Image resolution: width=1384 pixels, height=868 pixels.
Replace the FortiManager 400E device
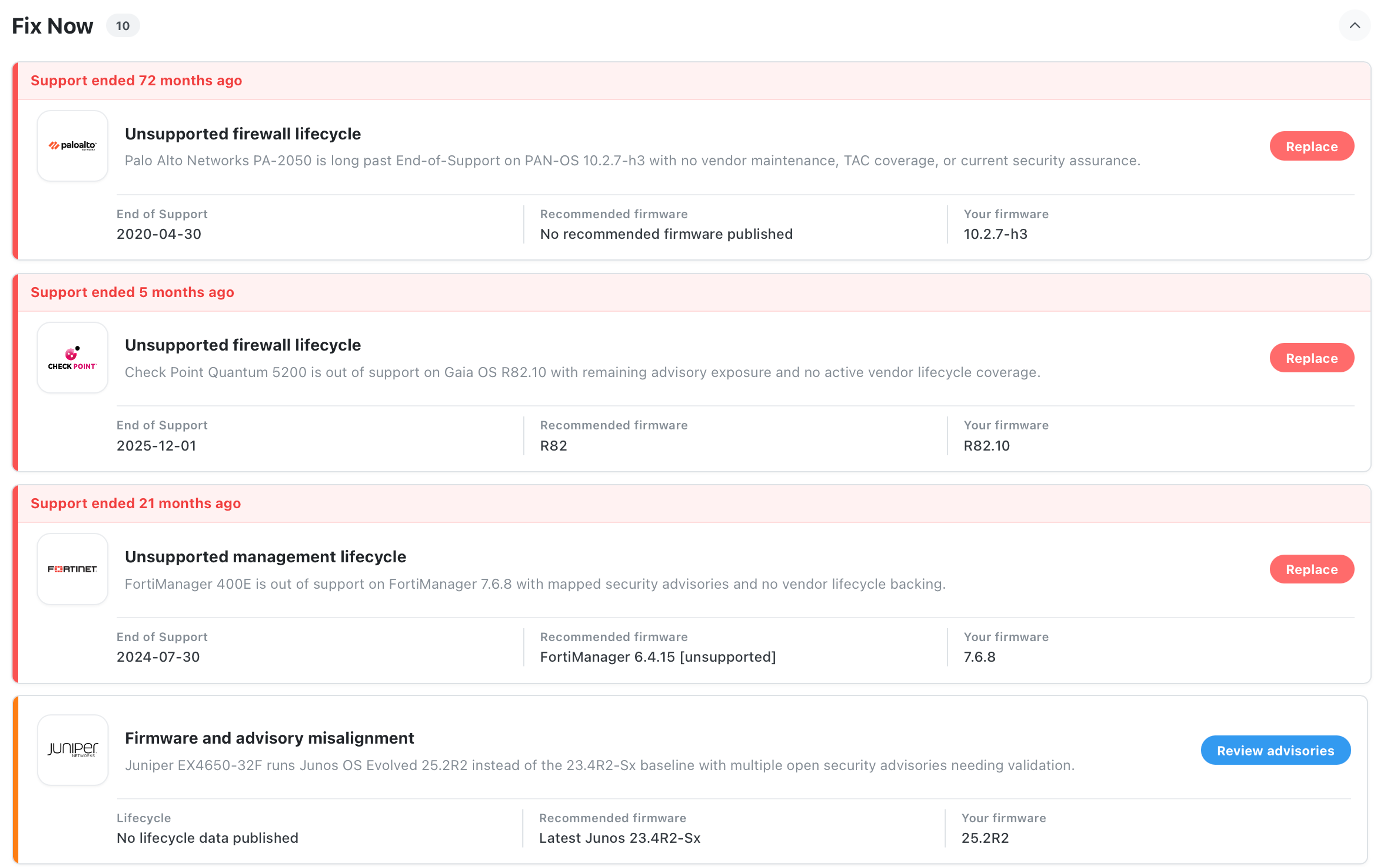point(1311,570)
